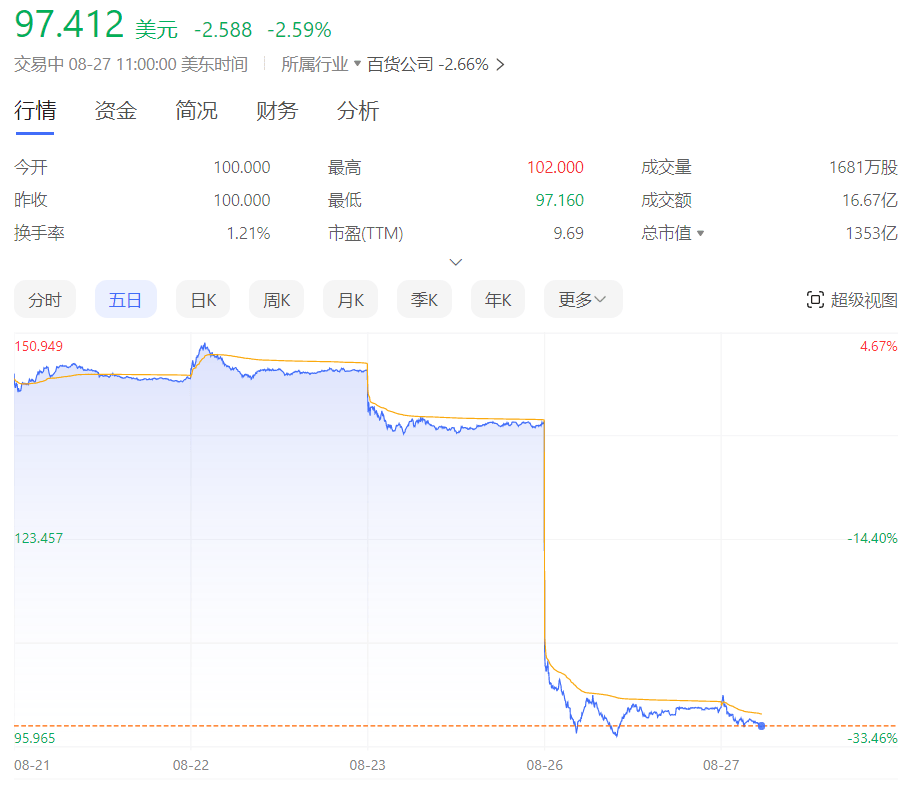Screen dimensions: 919x785
Task: Open the 超级视图 super view icon
Action: pos(815,300)
